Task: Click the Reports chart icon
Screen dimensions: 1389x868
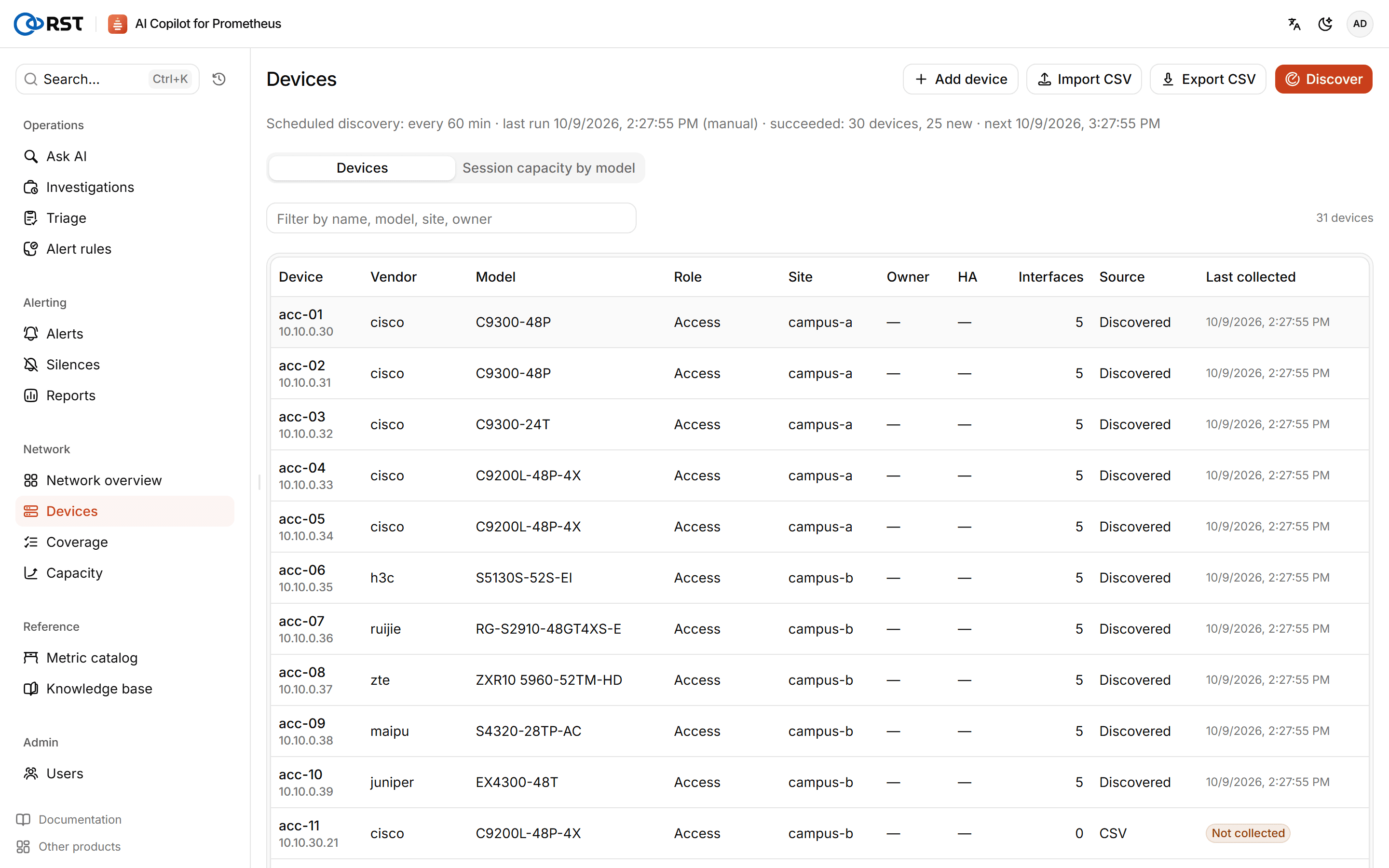Action: (30, 395)
